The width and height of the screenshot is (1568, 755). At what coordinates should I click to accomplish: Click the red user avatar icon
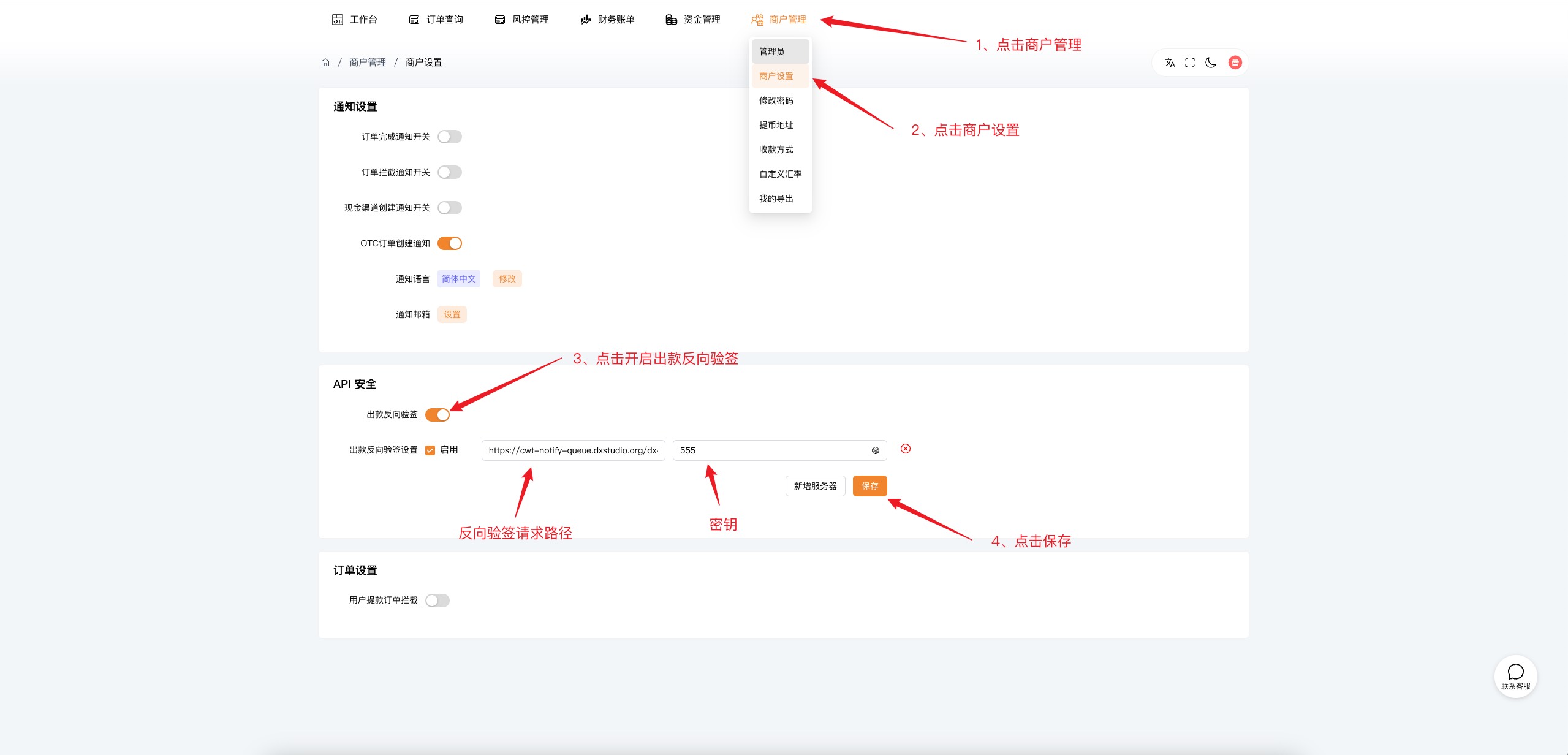[x=1235, y=63]
